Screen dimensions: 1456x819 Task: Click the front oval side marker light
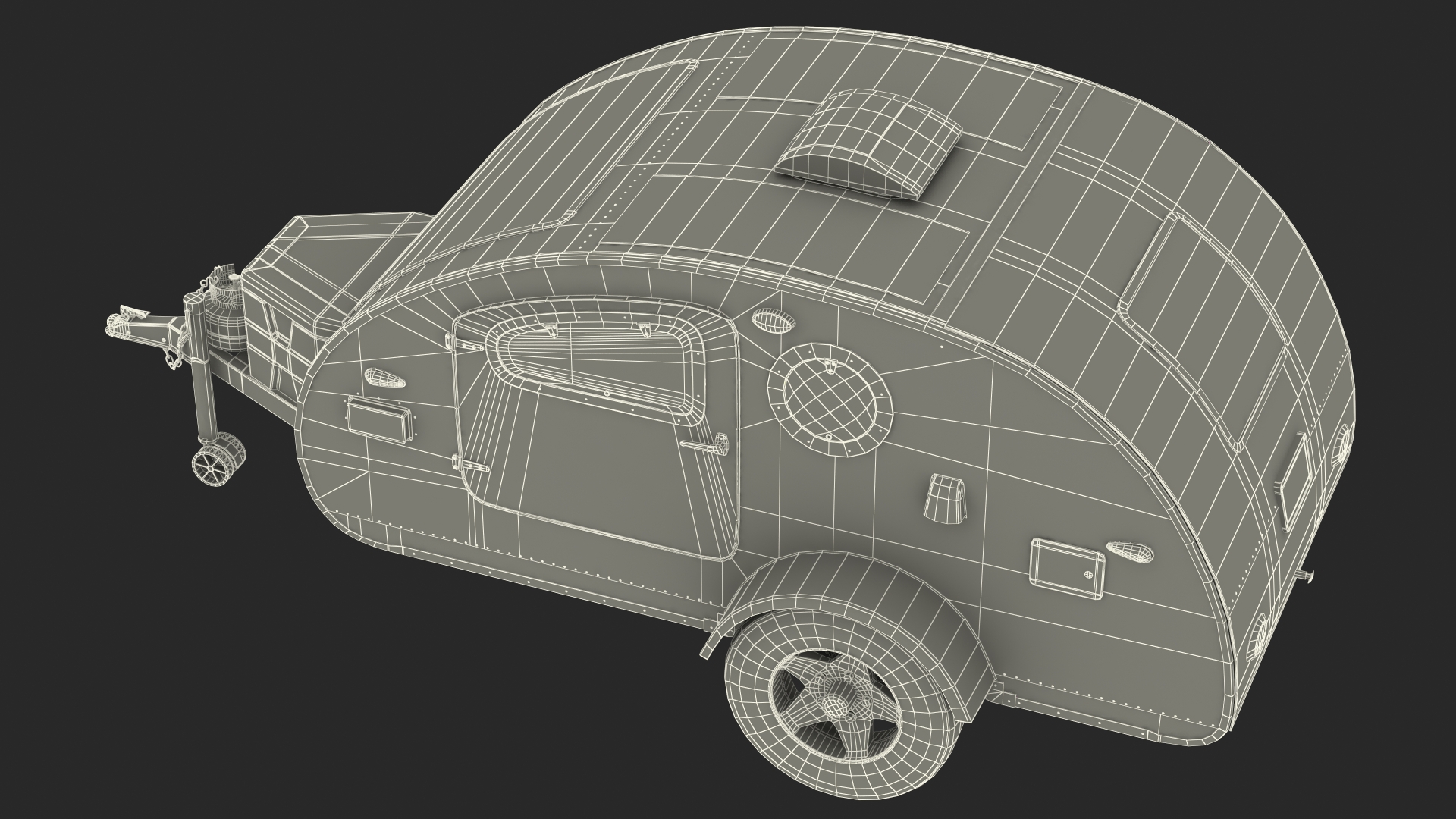pos(384,377)
